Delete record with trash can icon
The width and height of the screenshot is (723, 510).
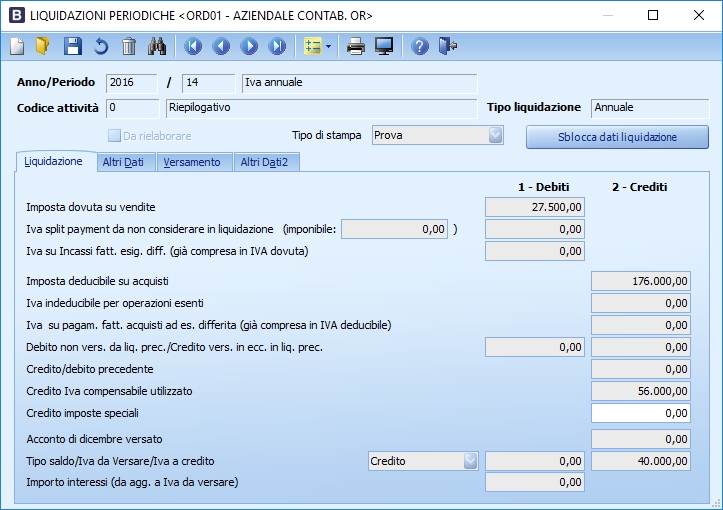tap(128, 46)
